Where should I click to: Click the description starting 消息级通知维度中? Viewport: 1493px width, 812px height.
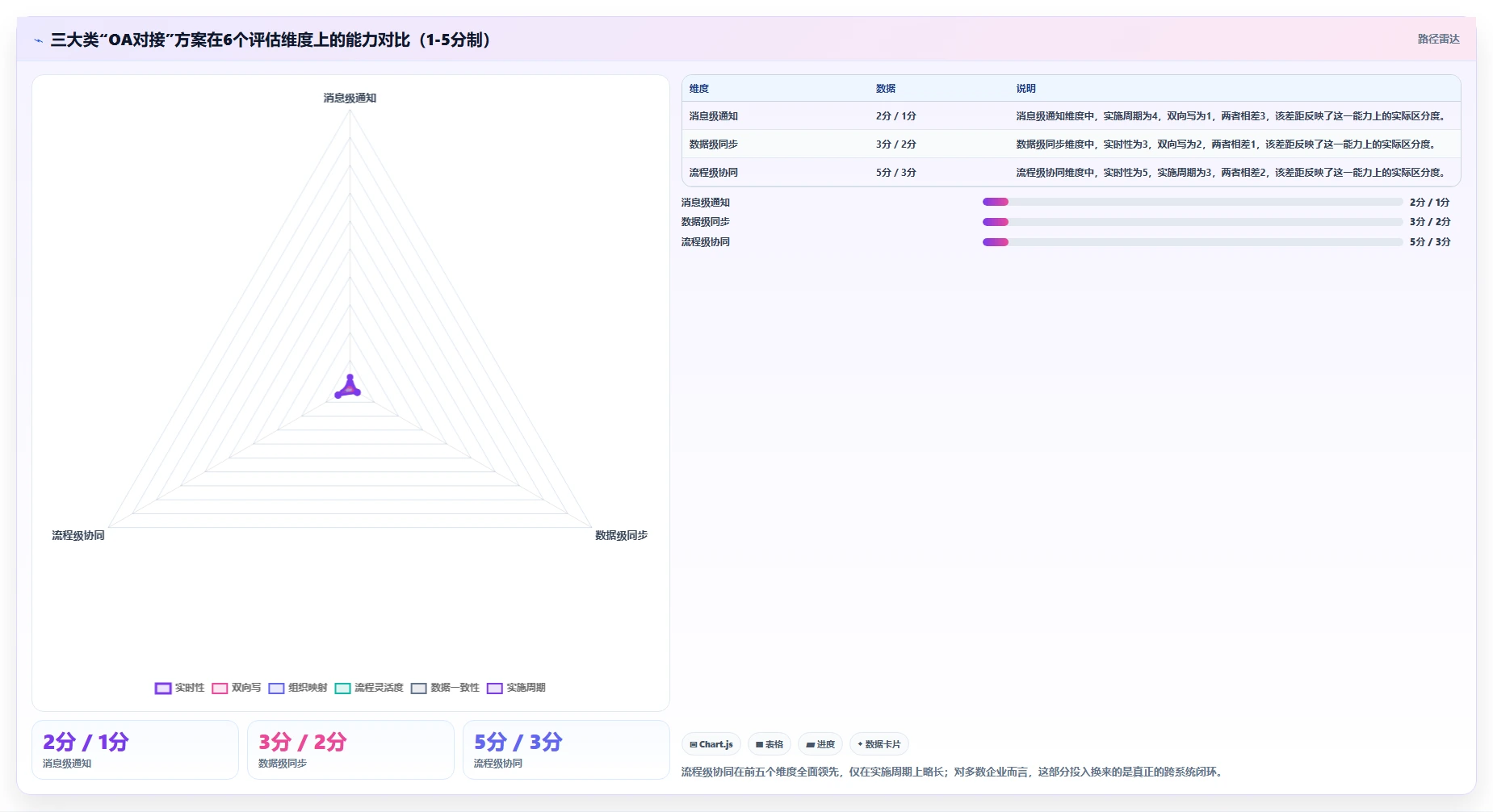(x=1231, y=116)
